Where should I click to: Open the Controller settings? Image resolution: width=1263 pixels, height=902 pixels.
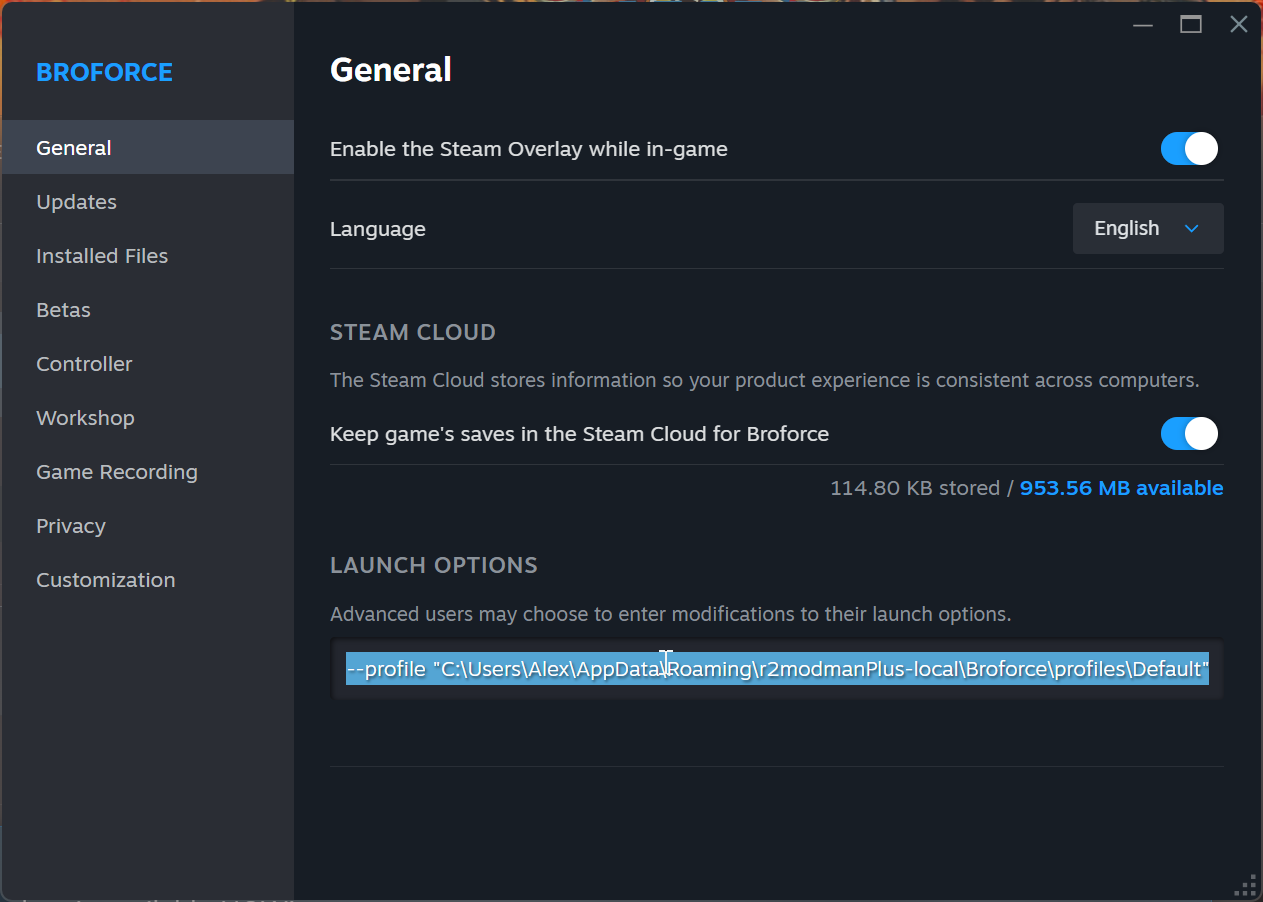click(84, 364)
